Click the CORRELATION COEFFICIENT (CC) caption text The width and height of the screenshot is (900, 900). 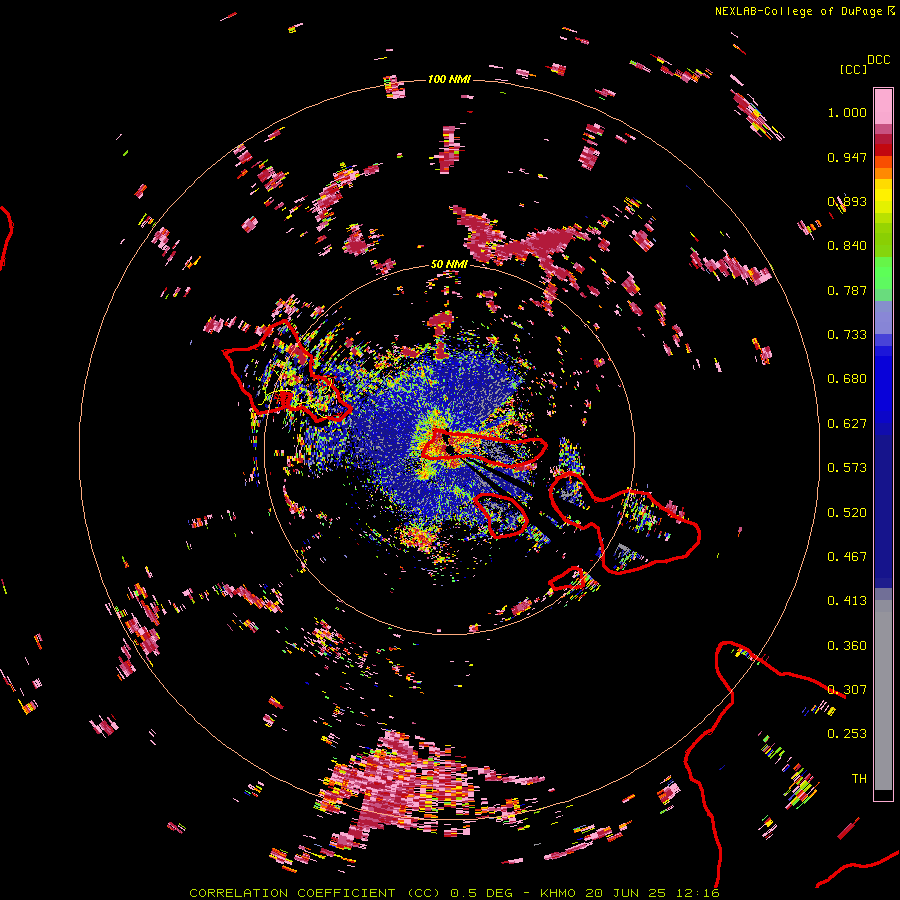click(x=315, y=893)
